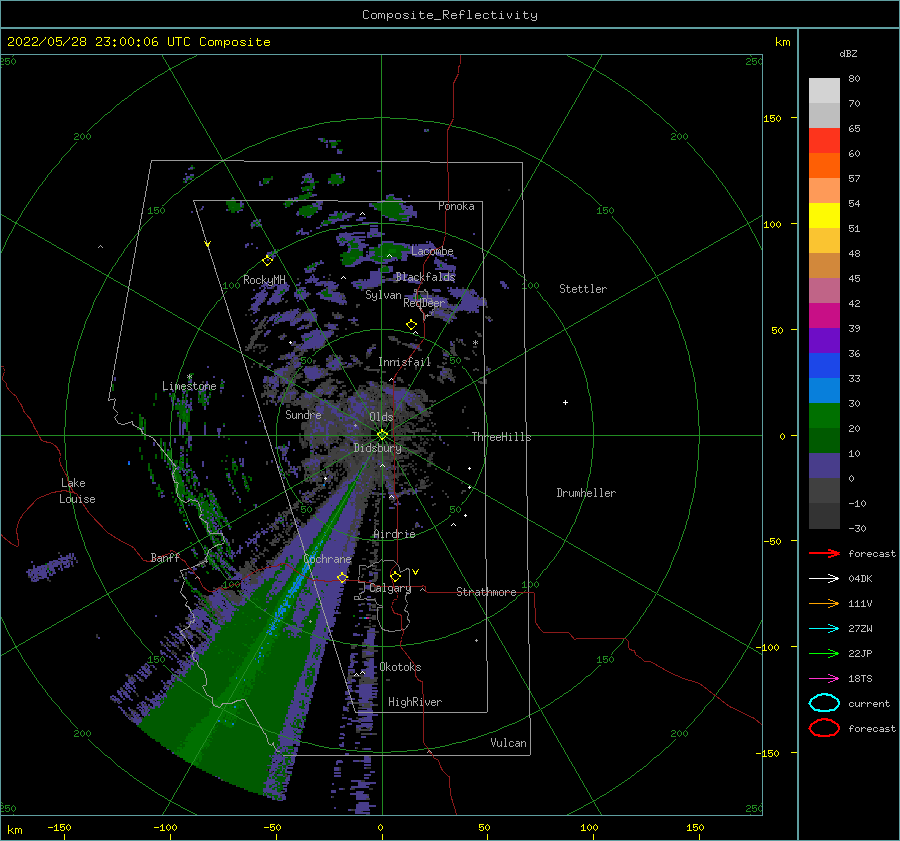Click the ThreeHills label

click(501, 437)
